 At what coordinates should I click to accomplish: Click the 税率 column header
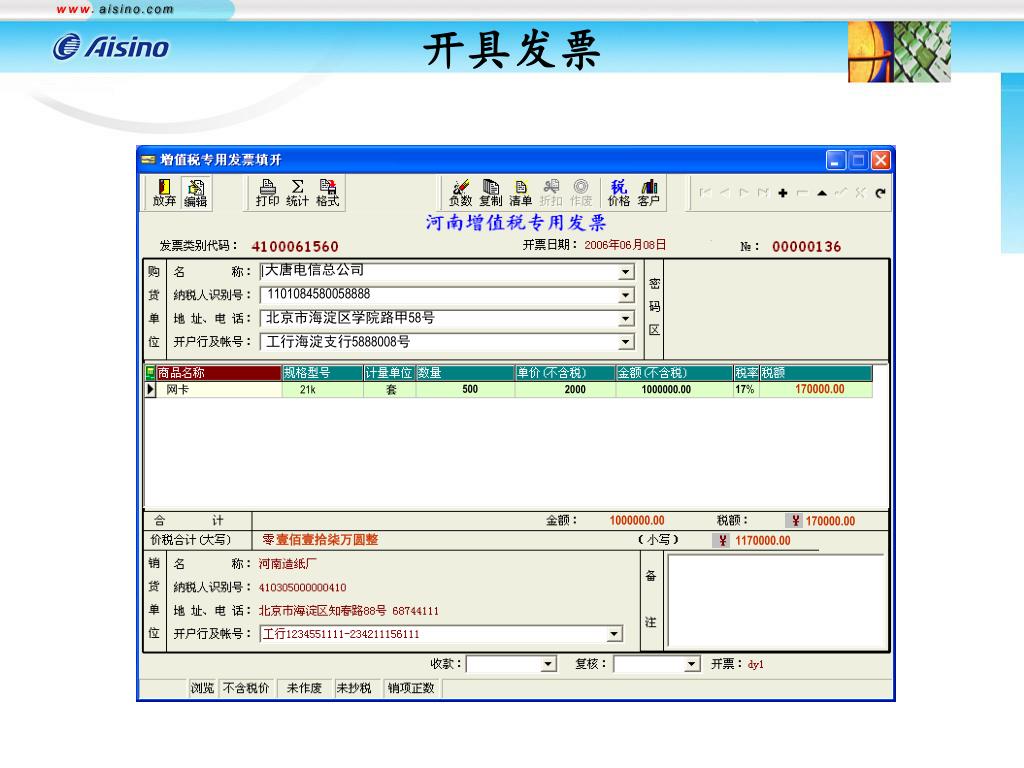tap(746, 373)
